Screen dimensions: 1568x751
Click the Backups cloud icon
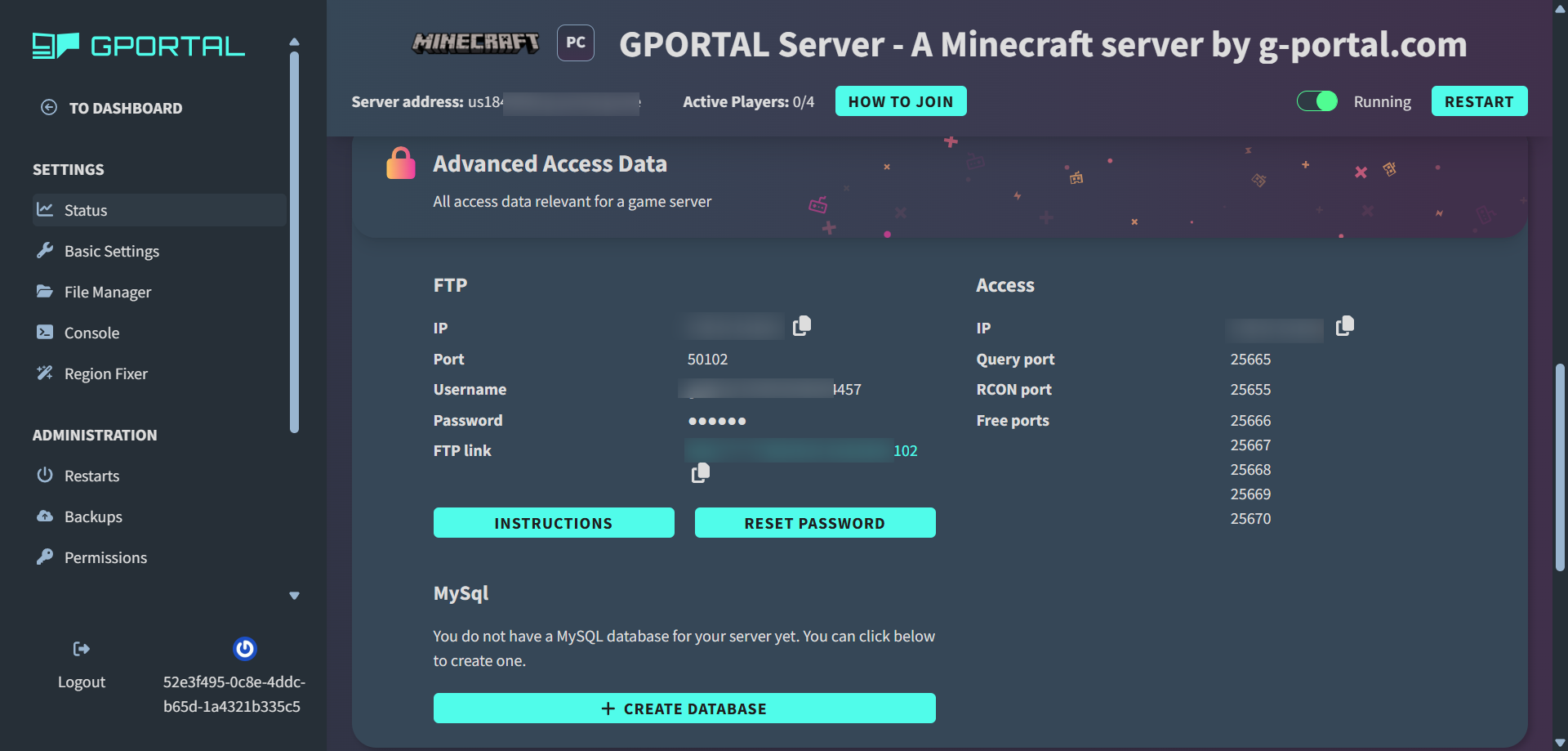[x=45, y=516]
